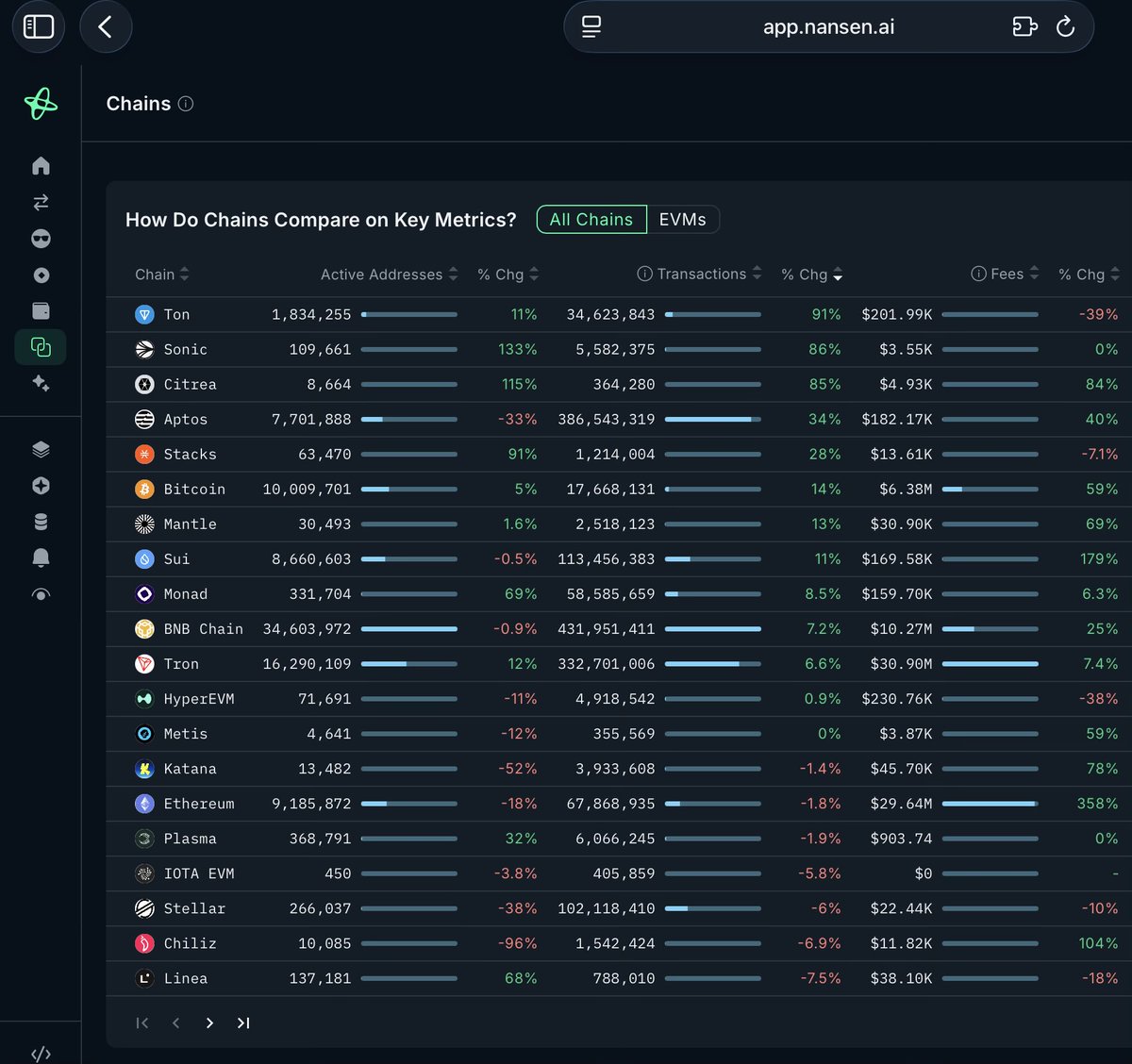This screenshot has height=1064, width=1132.
Task: Go to the previous page of results
Action: coord(175,1023)
